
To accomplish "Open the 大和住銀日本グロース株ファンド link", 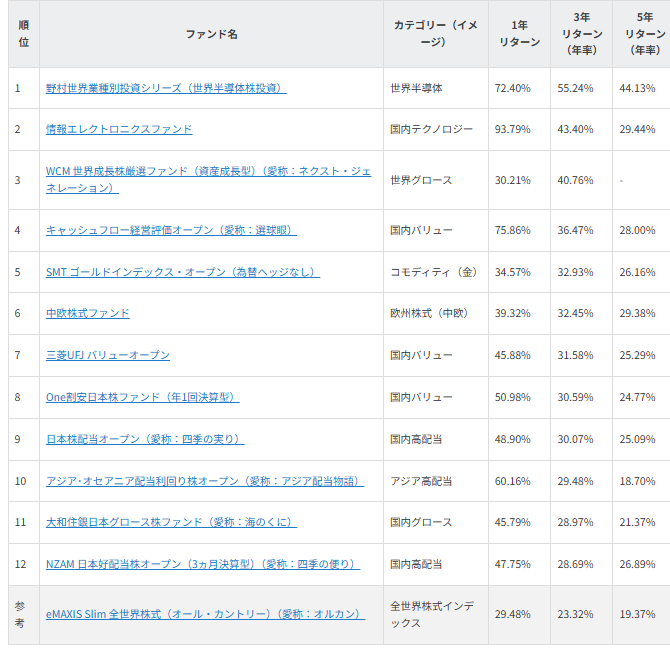I will (171, 523).
